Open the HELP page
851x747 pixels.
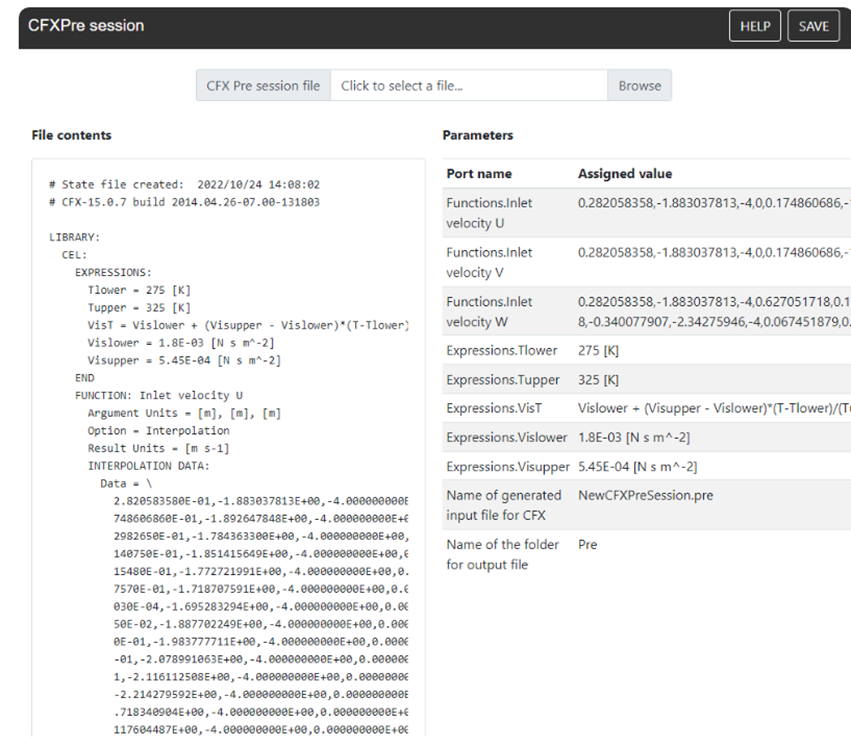(755, 26)
